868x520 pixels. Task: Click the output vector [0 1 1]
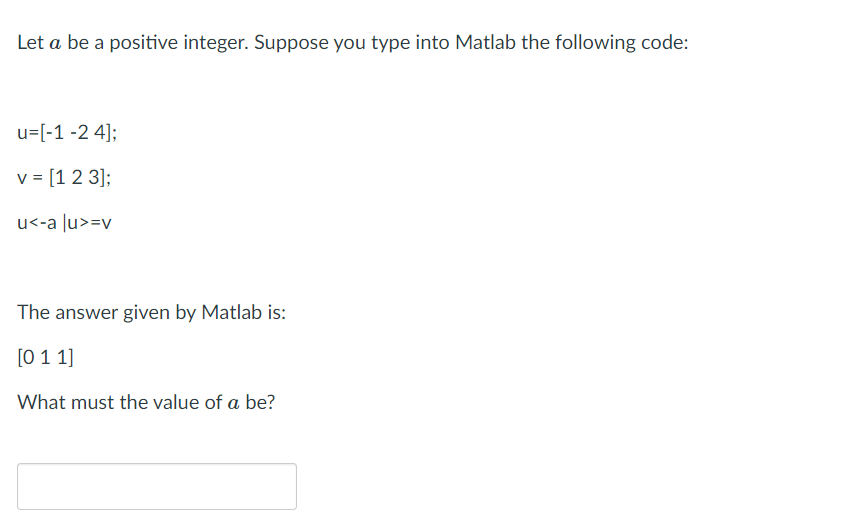click(x=45, y=357)
